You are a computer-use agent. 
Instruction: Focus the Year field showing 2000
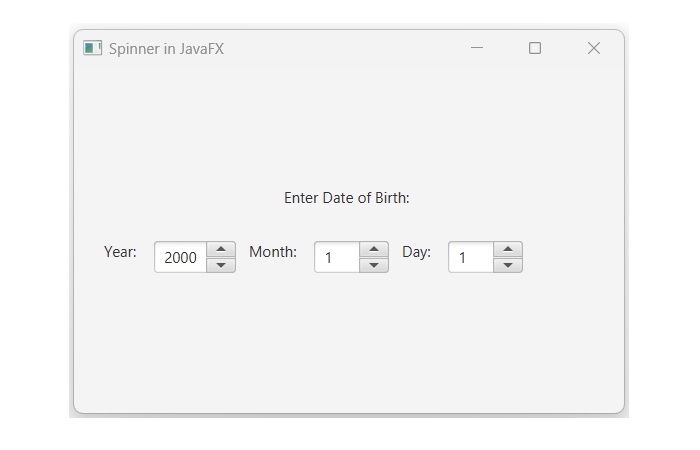(x=181, y=258)
